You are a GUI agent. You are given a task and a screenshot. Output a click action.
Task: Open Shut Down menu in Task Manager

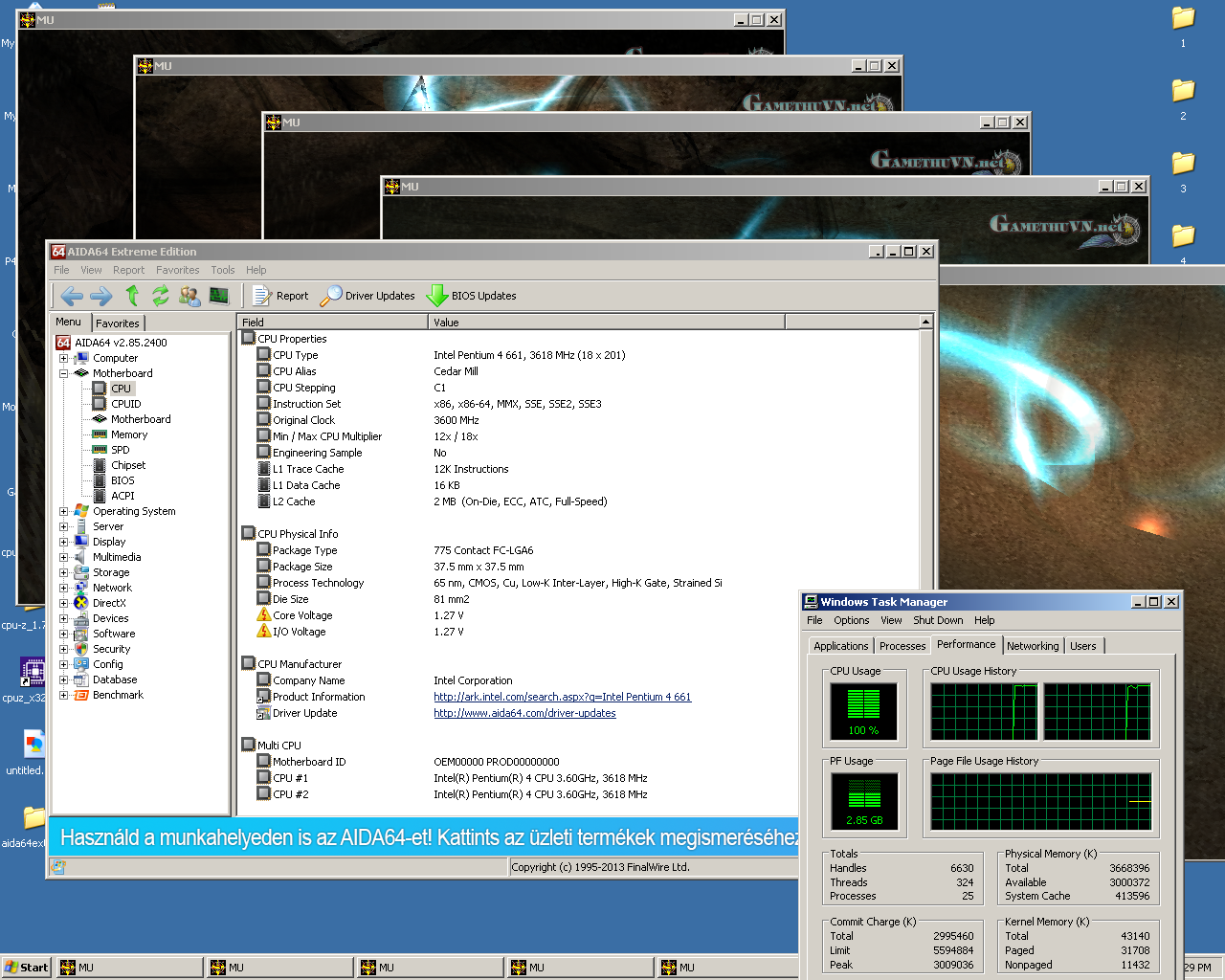[x=938, y=620]
